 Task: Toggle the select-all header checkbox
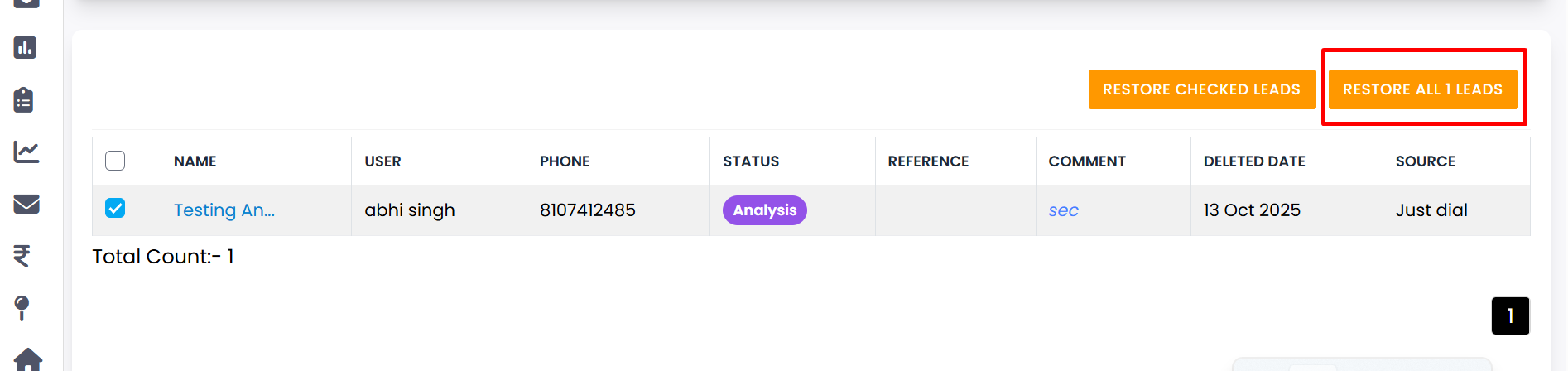115,161
